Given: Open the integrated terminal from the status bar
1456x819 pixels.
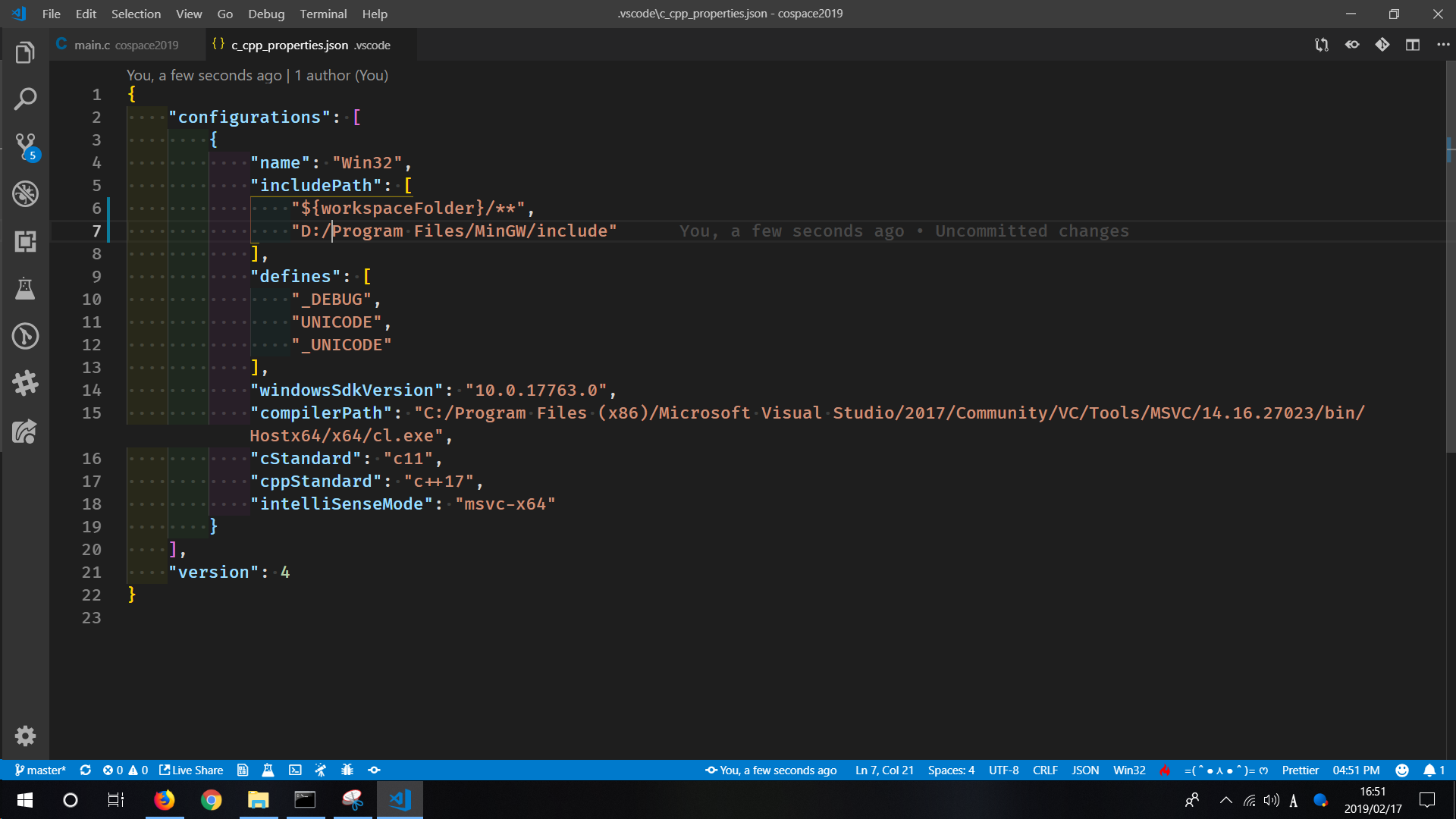Looking at the screenshot, I should pyautogui.click(x=295, y=770).
